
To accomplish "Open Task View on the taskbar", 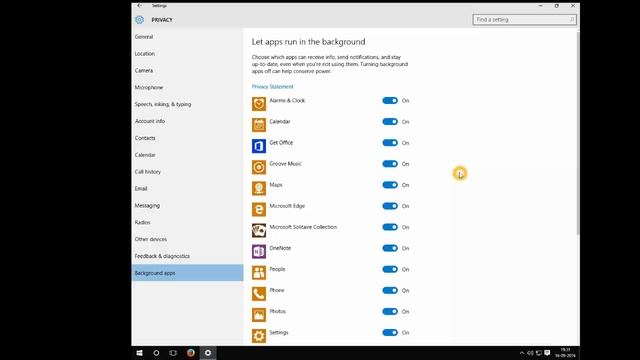I will point(173,353).
